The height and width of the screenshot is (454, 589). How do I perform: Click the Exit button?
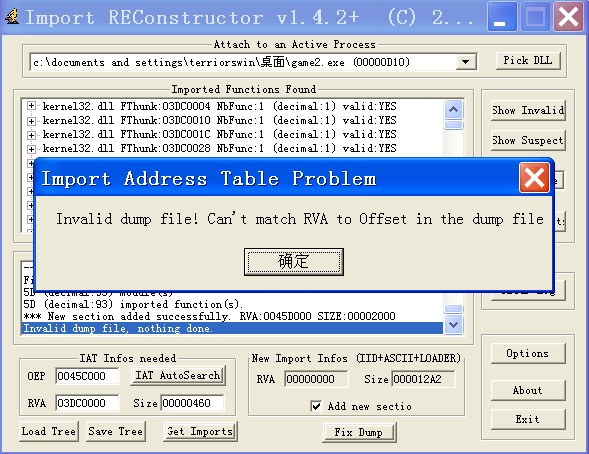point(528,419)
